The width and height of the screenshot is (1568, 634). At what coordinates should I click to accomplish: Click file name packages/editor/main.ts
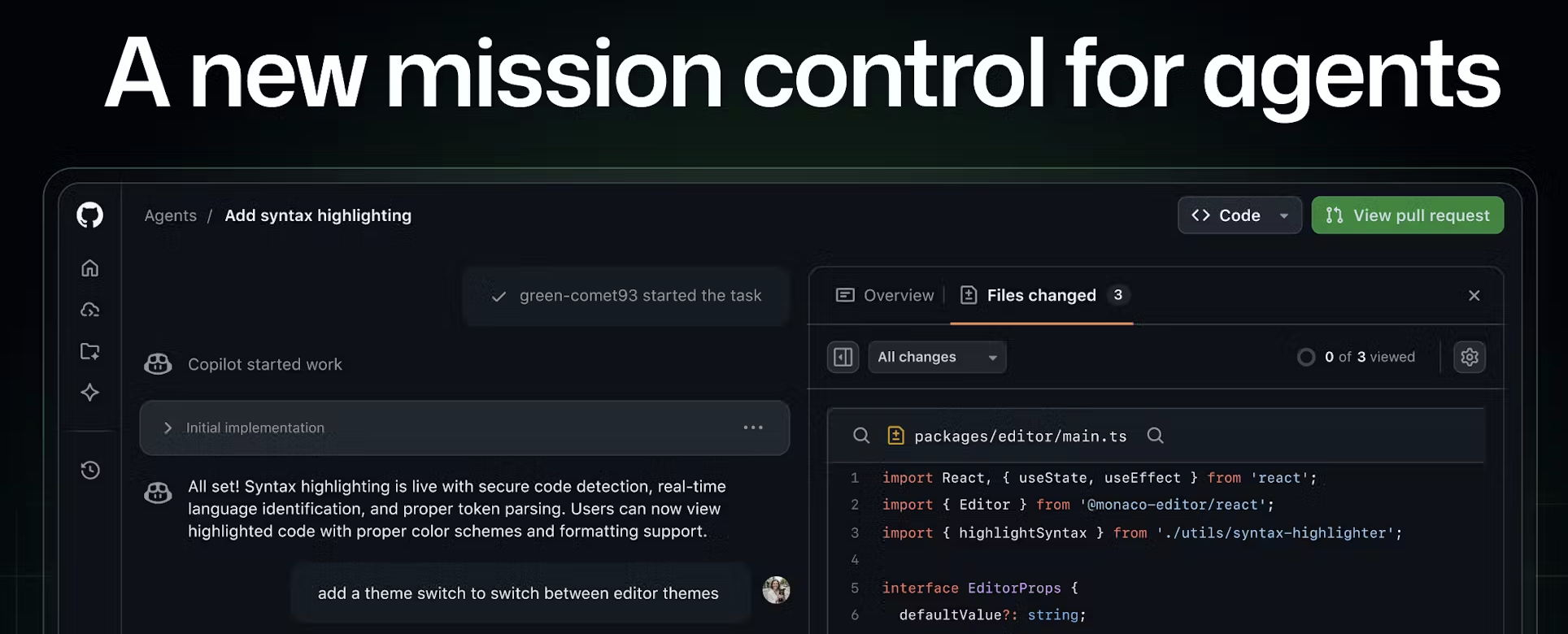1021,436
